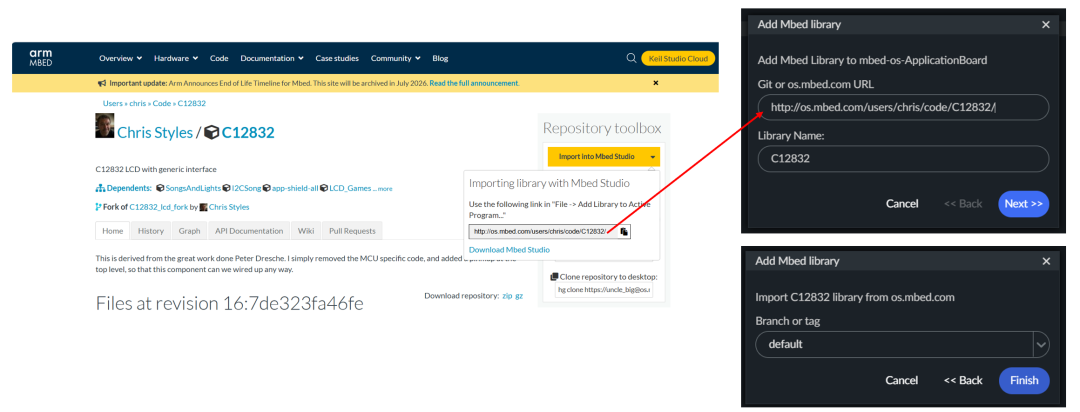Select the Pull Requests tab
The image size is (1080, 412).
click(352, 231)
